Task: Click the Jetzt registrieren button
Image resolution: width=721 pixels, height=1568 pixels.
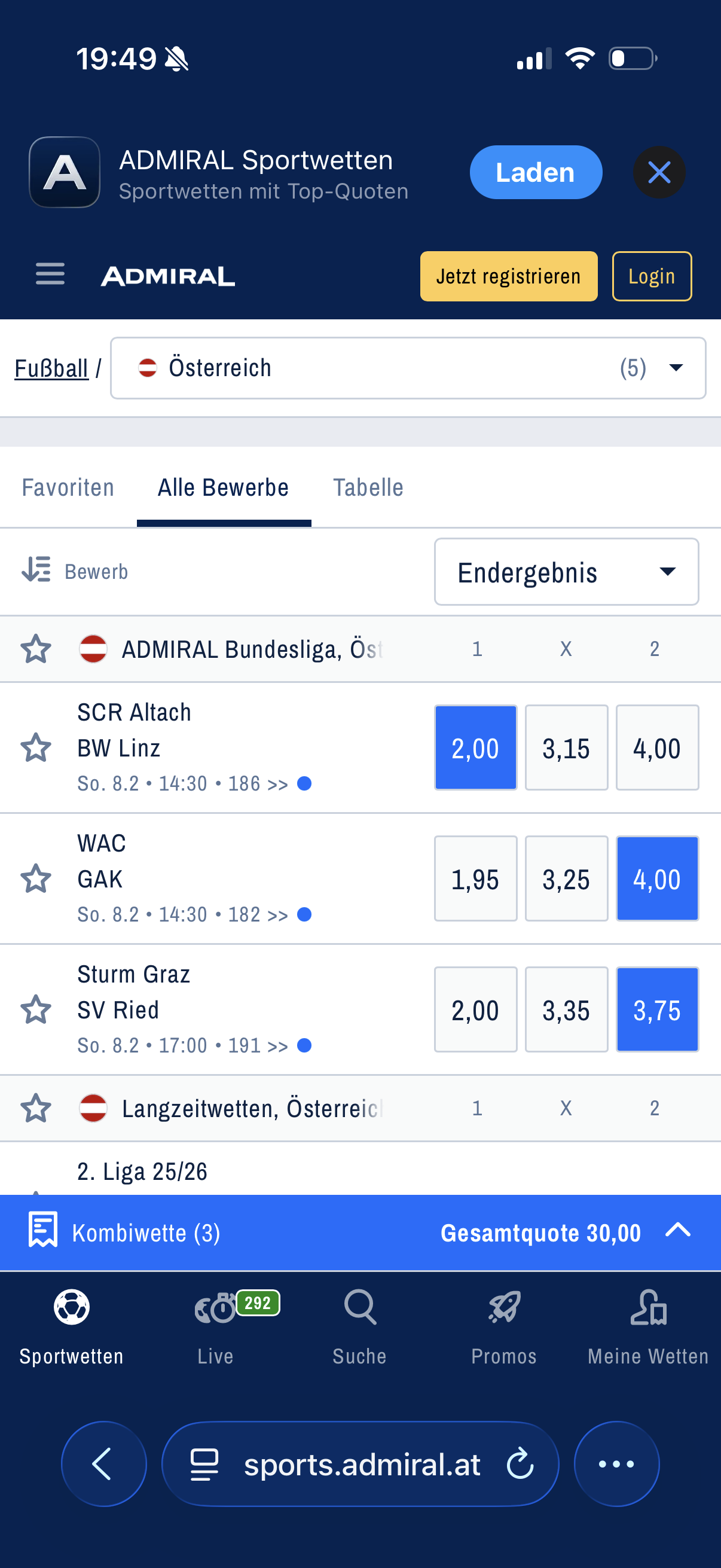Action: pos(509,276)
